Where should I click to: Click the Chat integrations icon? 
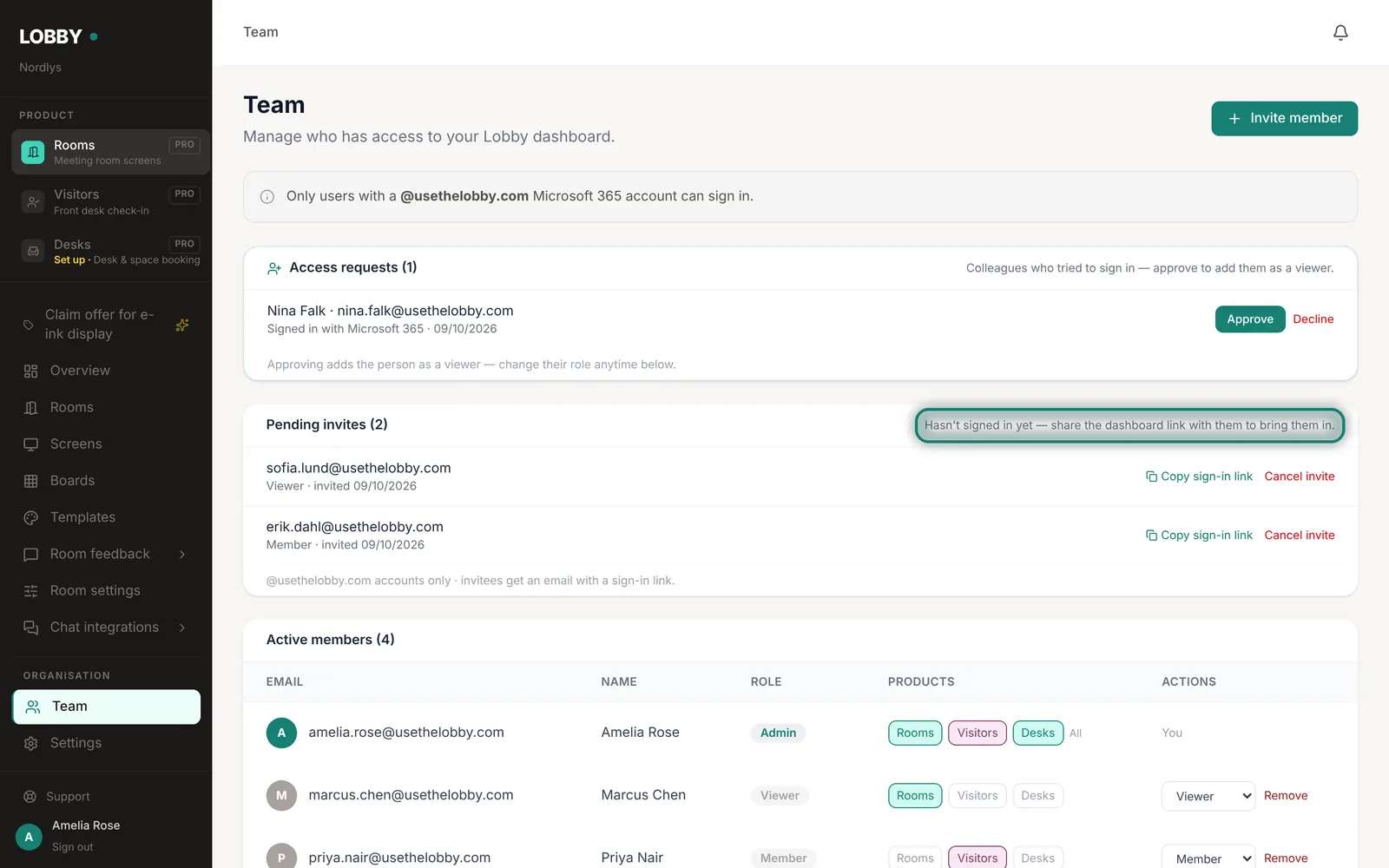[31, 628]
